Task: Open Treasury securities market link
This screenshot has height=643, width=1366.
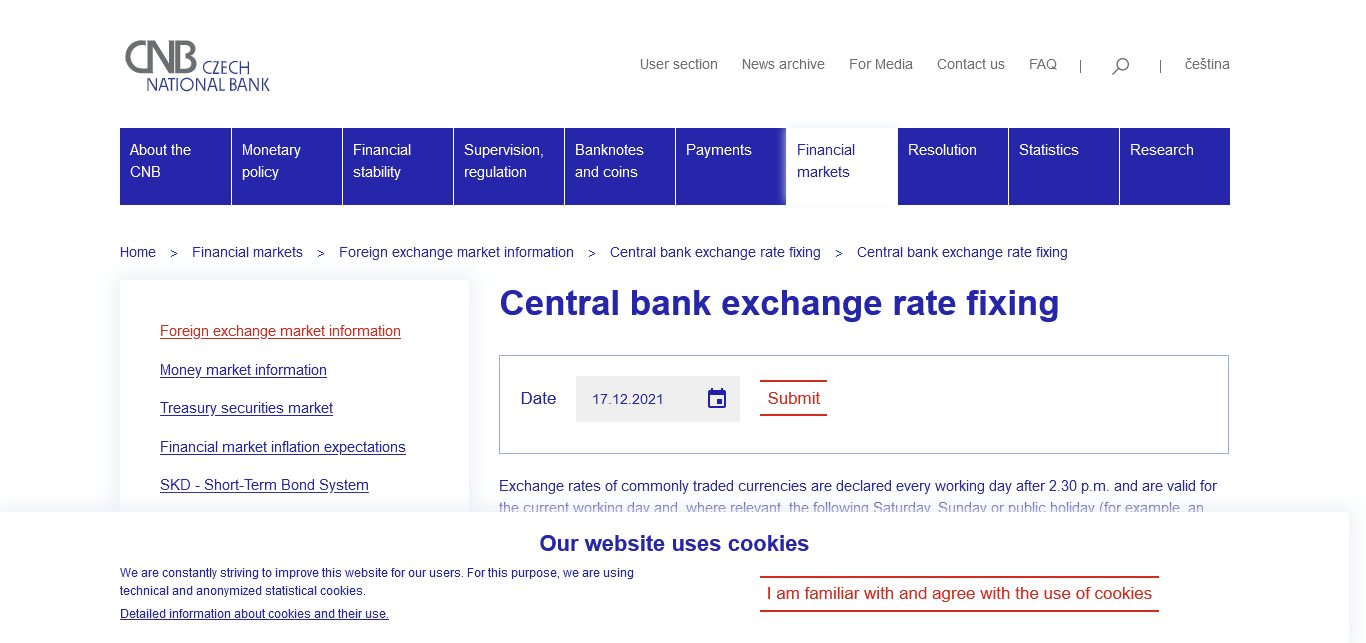Action: click(246, 408)
